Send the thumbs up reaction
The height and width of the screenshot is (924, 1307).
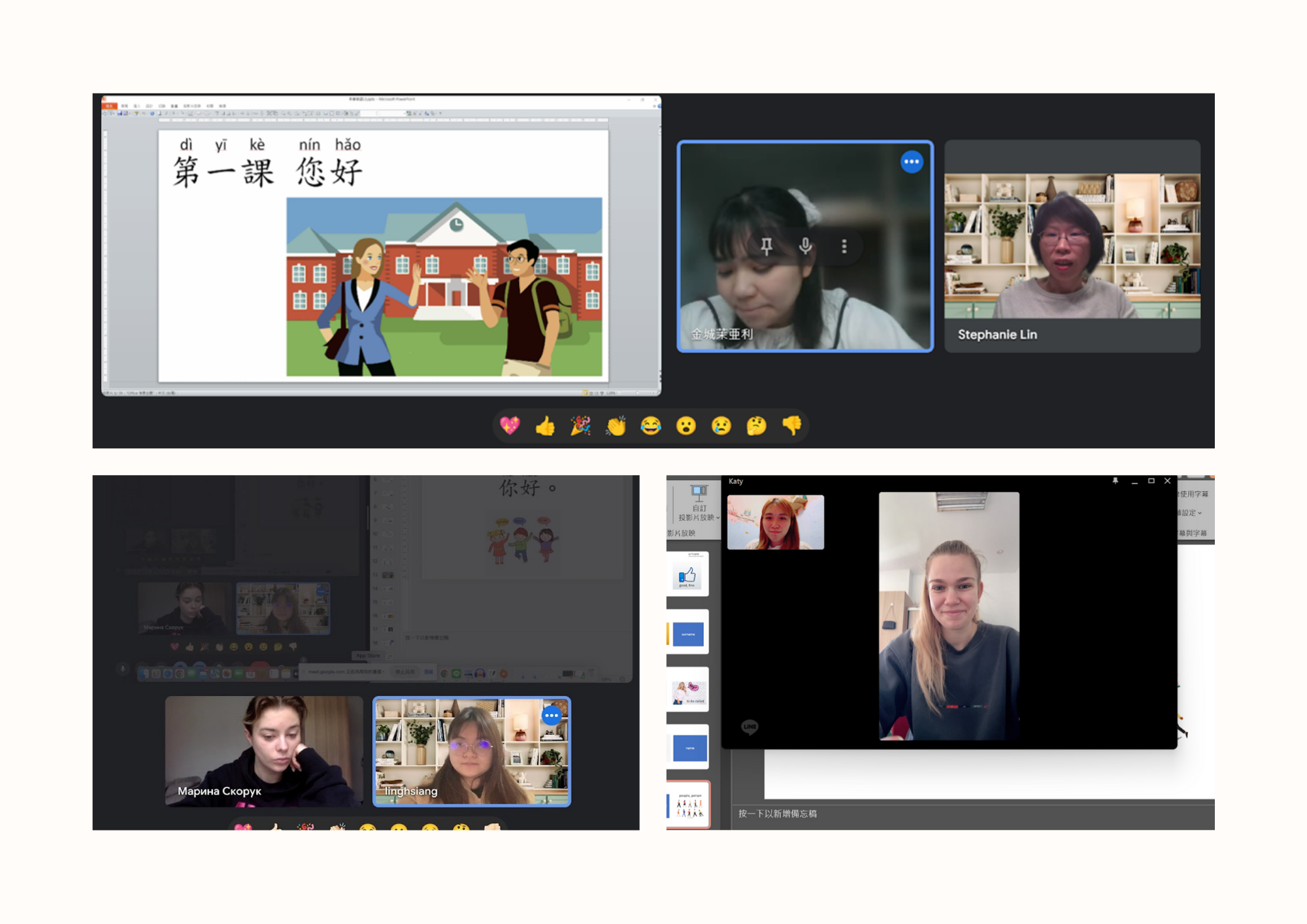[545, 426]
